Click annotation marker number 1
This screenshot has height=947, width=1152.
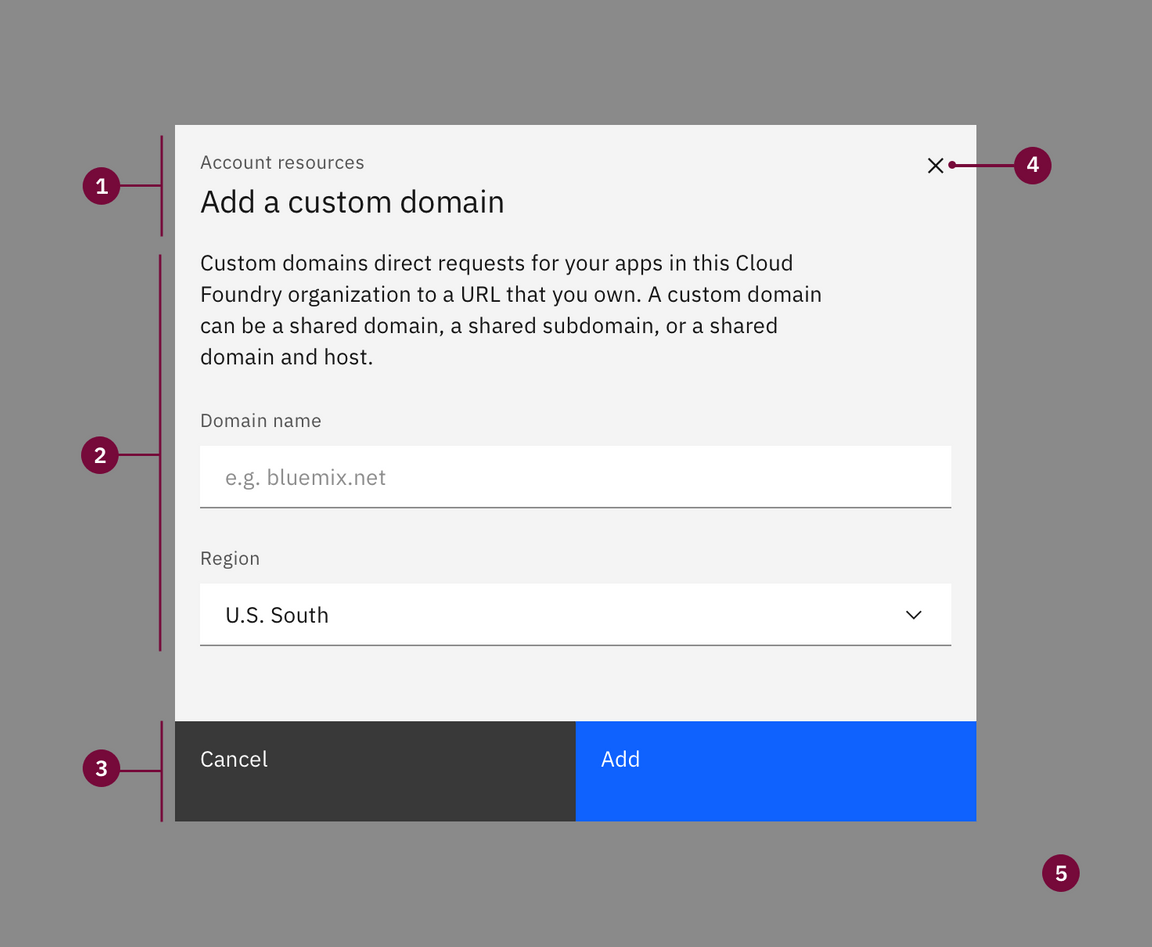[x=101, y=186]
